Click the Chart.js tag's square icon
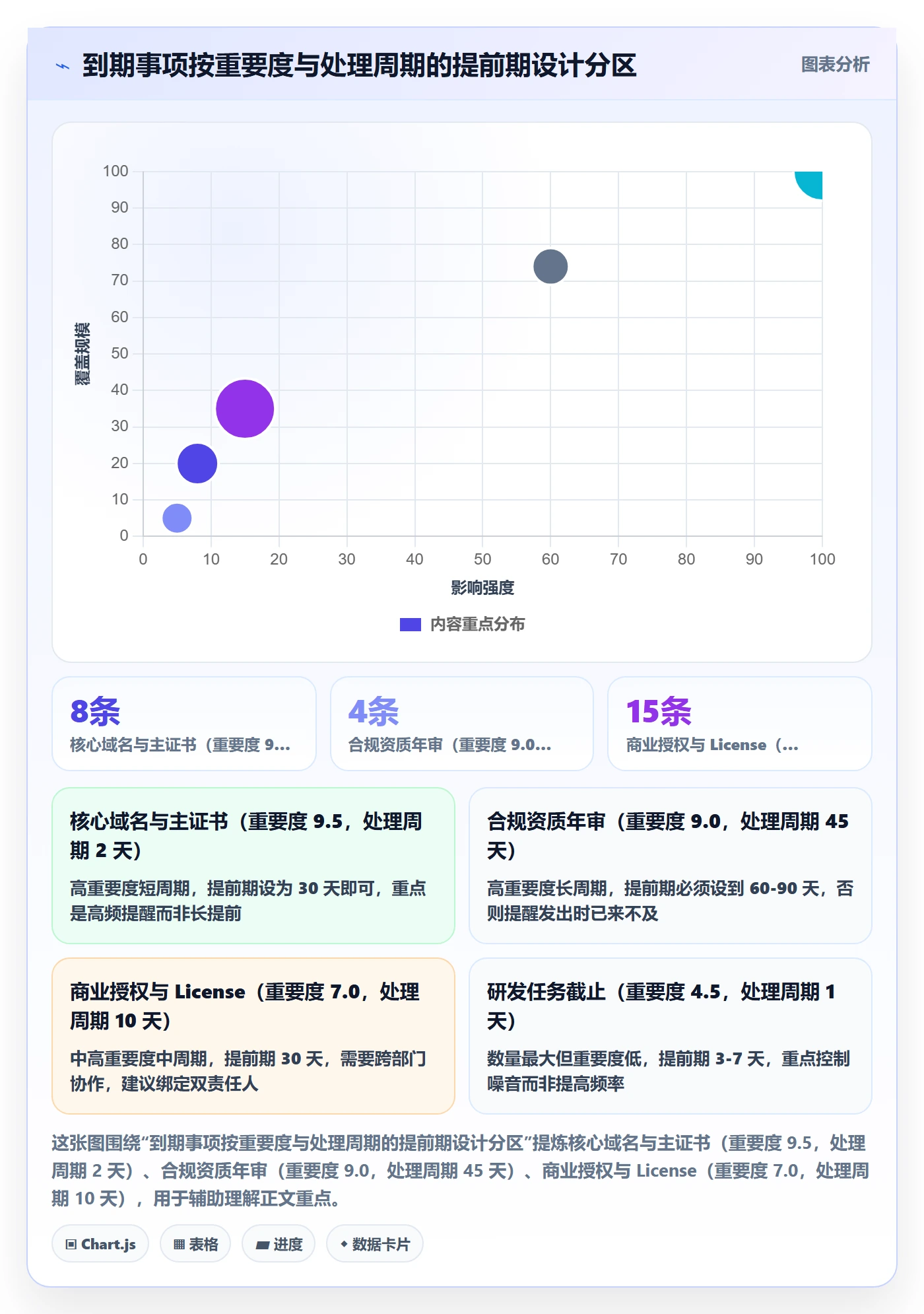Screen dimensions: 924x1314 tap(71, 1245)
